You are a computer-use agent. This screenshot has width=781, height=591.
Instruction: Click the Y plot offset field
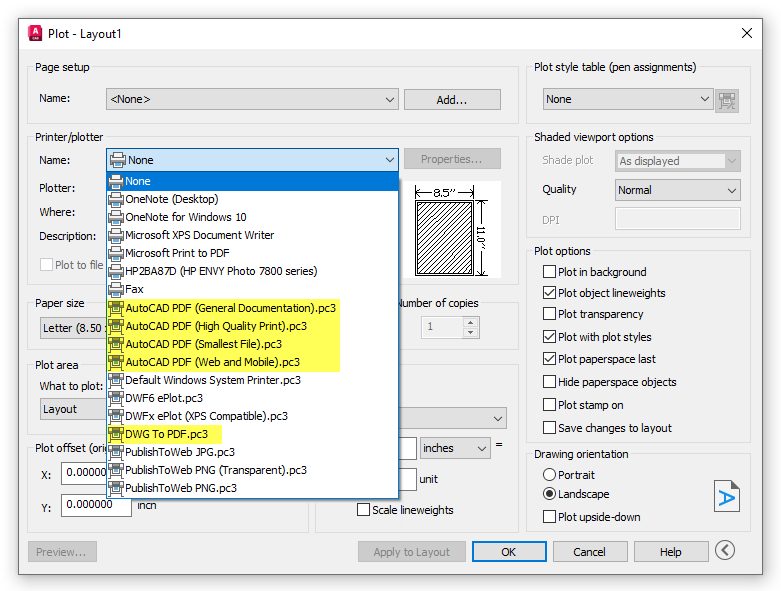(96, 505)
